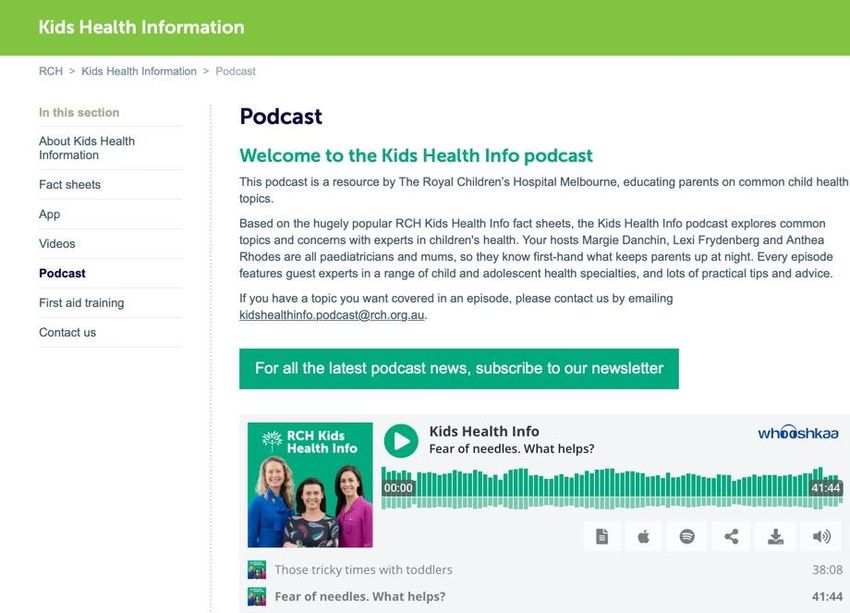The height and width of the screenshot is (613, 850).
Task: Open Fact sheets in the sidebar
Action: [70, 185]
